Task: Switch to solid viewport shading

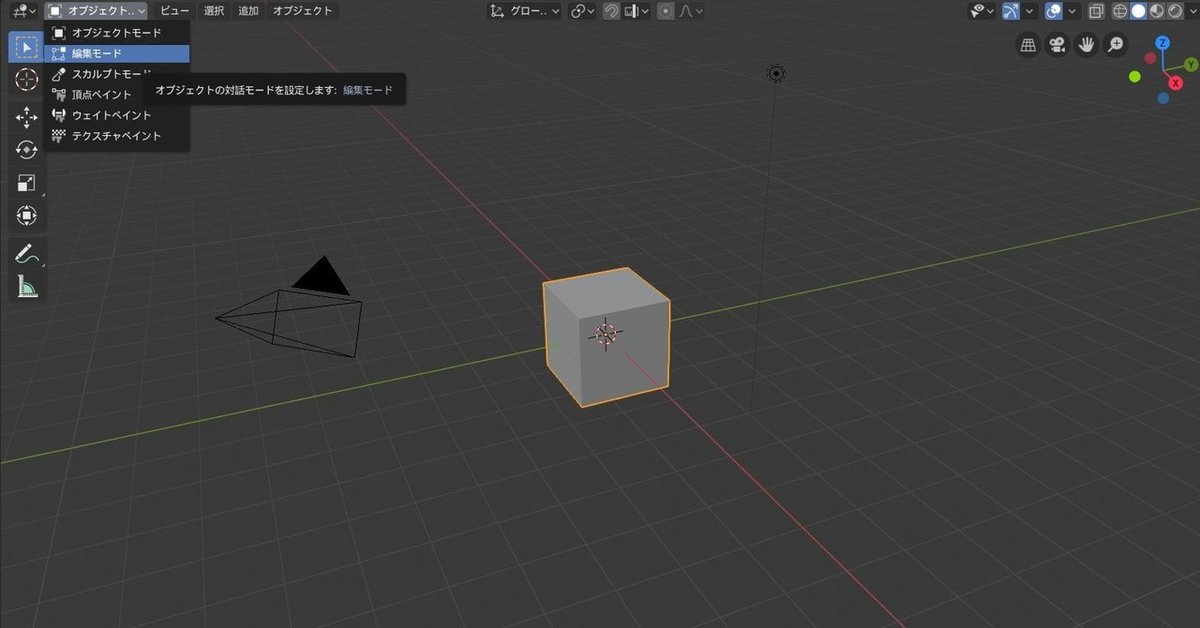Action: click(1138, 11)
